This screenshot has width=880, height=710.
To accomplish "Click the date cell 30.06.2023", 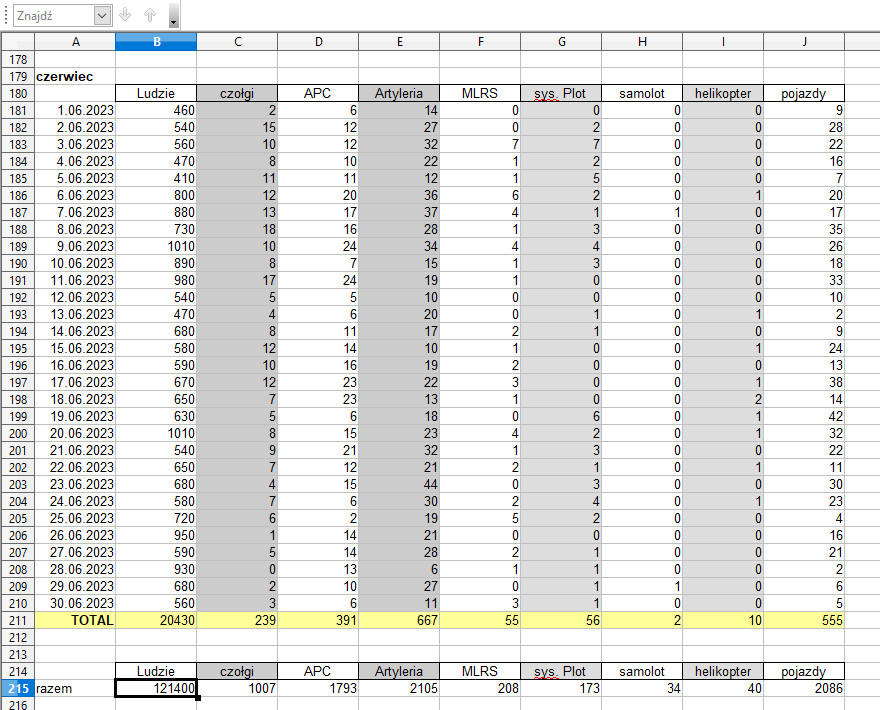I will point(75,603).
